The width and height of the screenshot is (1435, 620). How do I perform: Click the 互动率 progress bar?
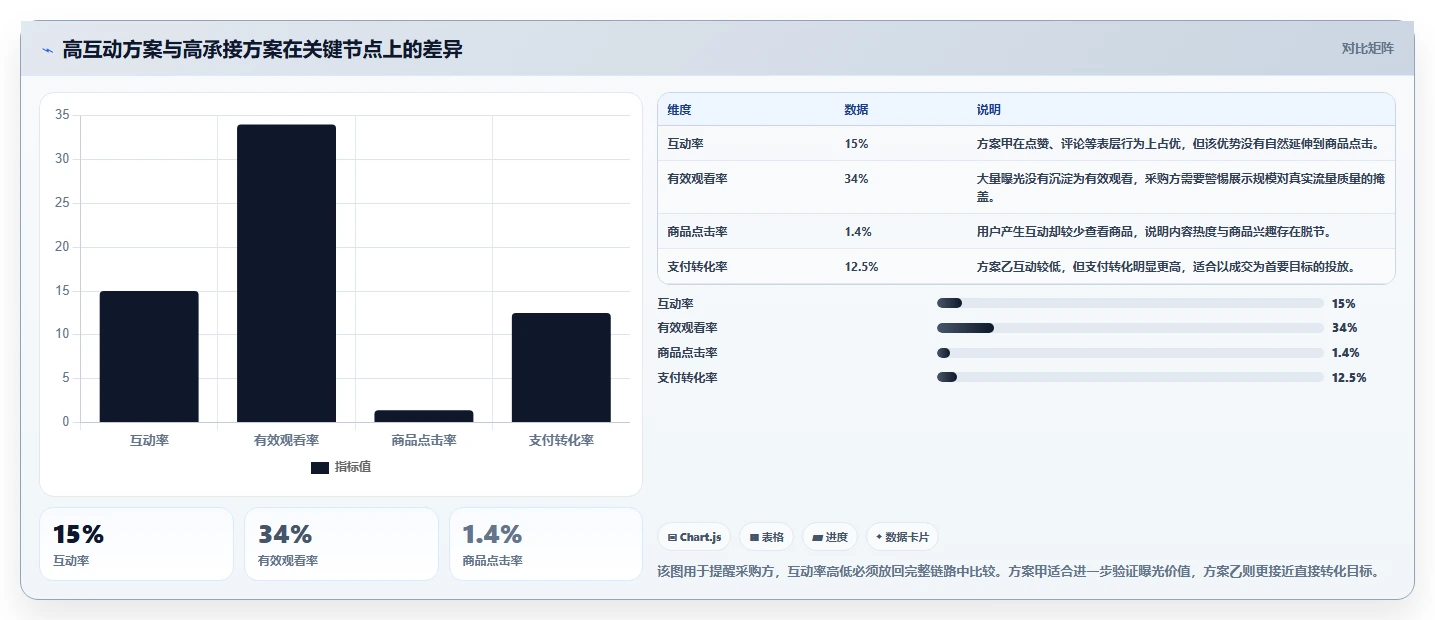tap(1130, 303)
